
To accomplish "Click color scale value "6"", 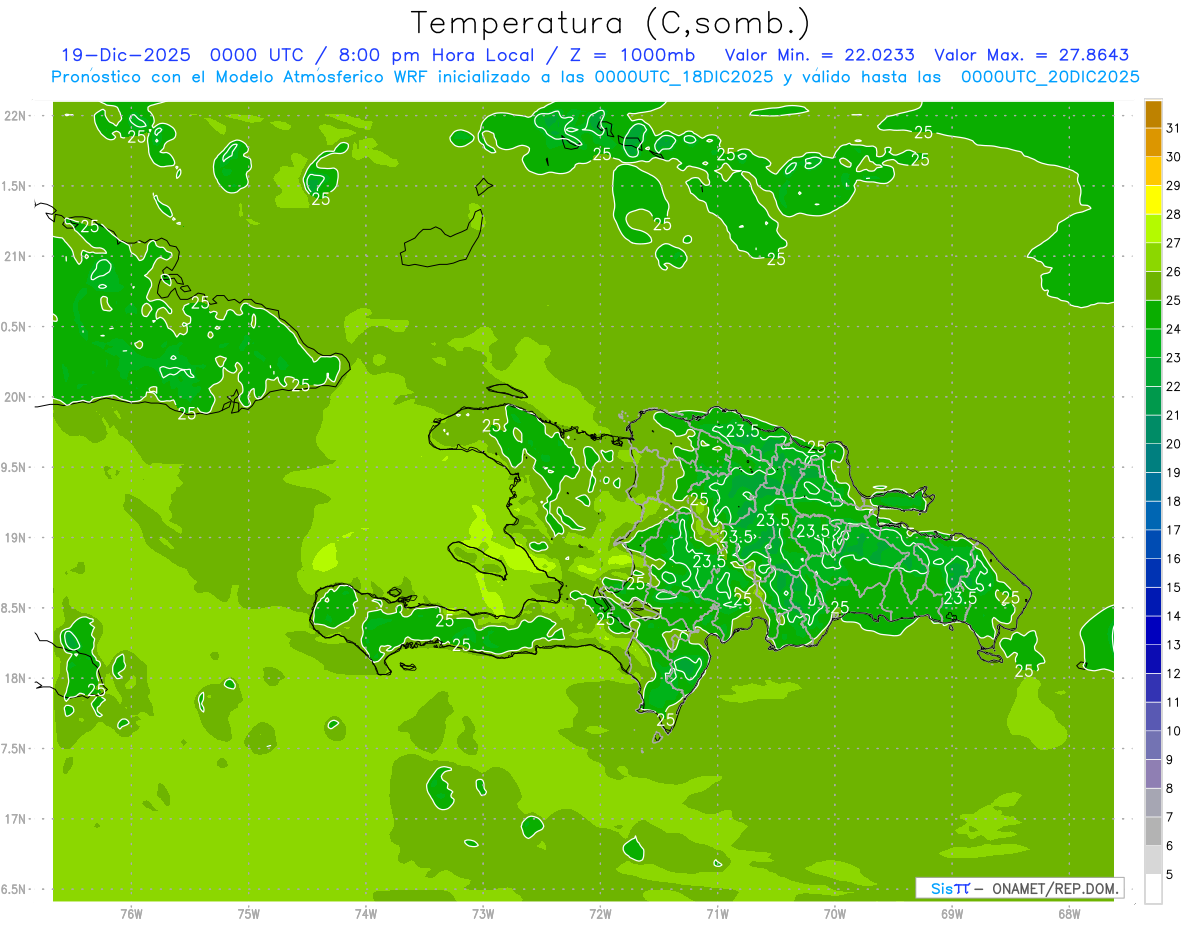I will point(1170,846).
